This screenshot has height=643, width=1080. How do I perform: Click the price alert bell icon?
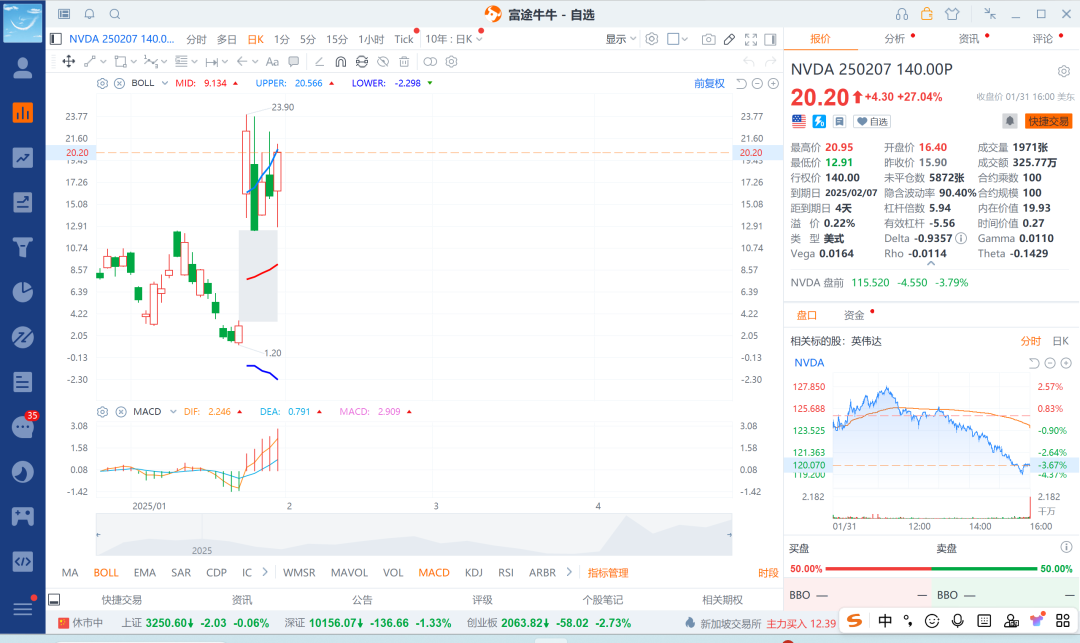(x=1010, y=121)
